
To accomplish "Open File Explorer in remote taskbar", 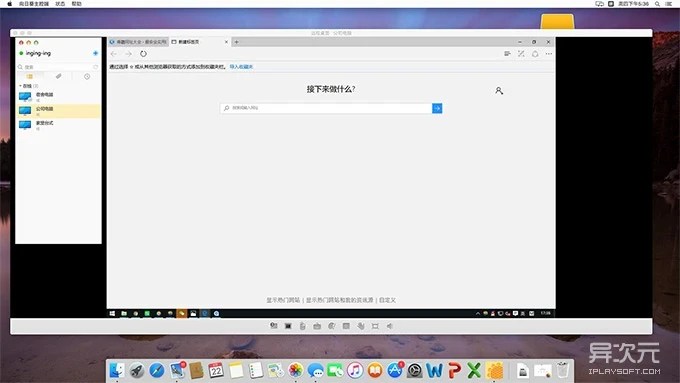I will pyautogui.click(x=124, y=313).
